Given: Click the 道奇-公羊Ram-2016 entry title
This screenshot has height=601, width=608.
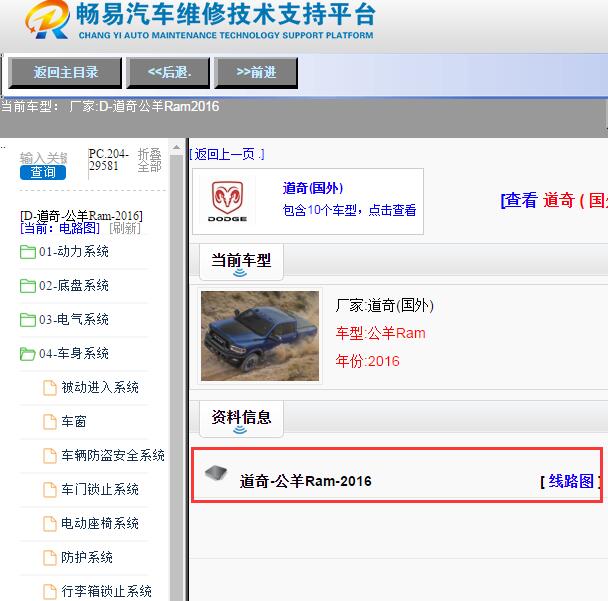Looking at the screenshot, I should [x=306, y=481].
